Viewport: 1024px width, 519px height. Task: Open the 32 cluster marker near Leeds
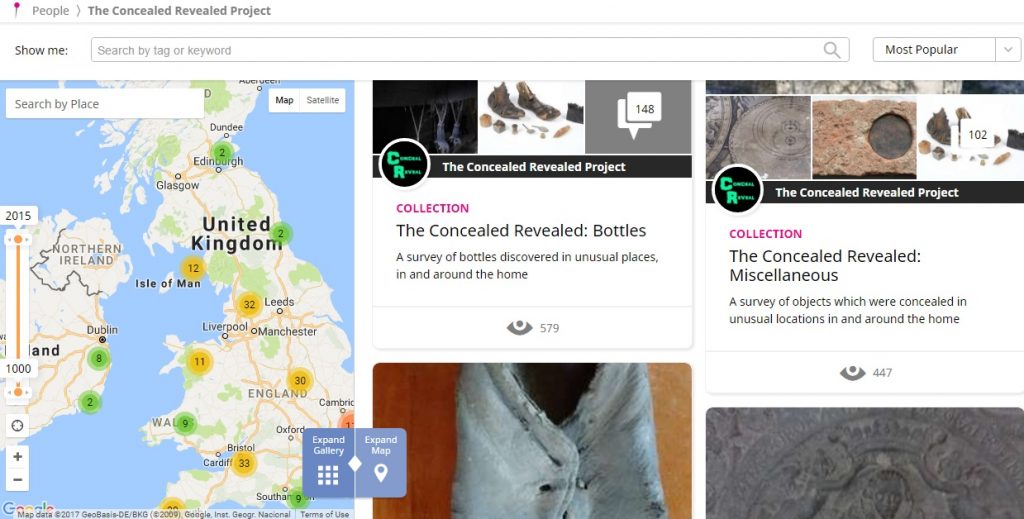click(249, 304)
